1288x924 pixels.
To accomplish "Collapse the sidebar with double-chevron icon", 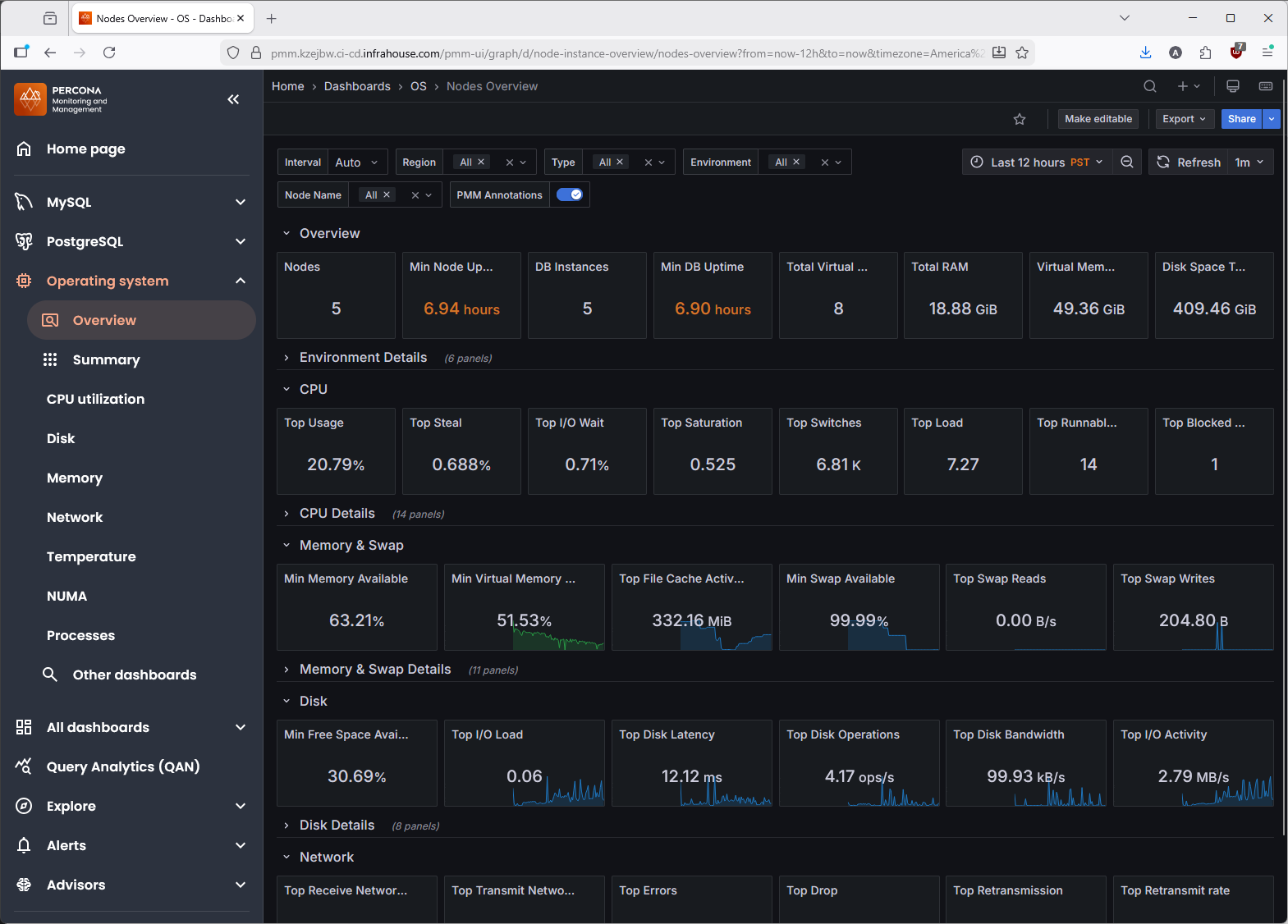I will coord(233,99).
